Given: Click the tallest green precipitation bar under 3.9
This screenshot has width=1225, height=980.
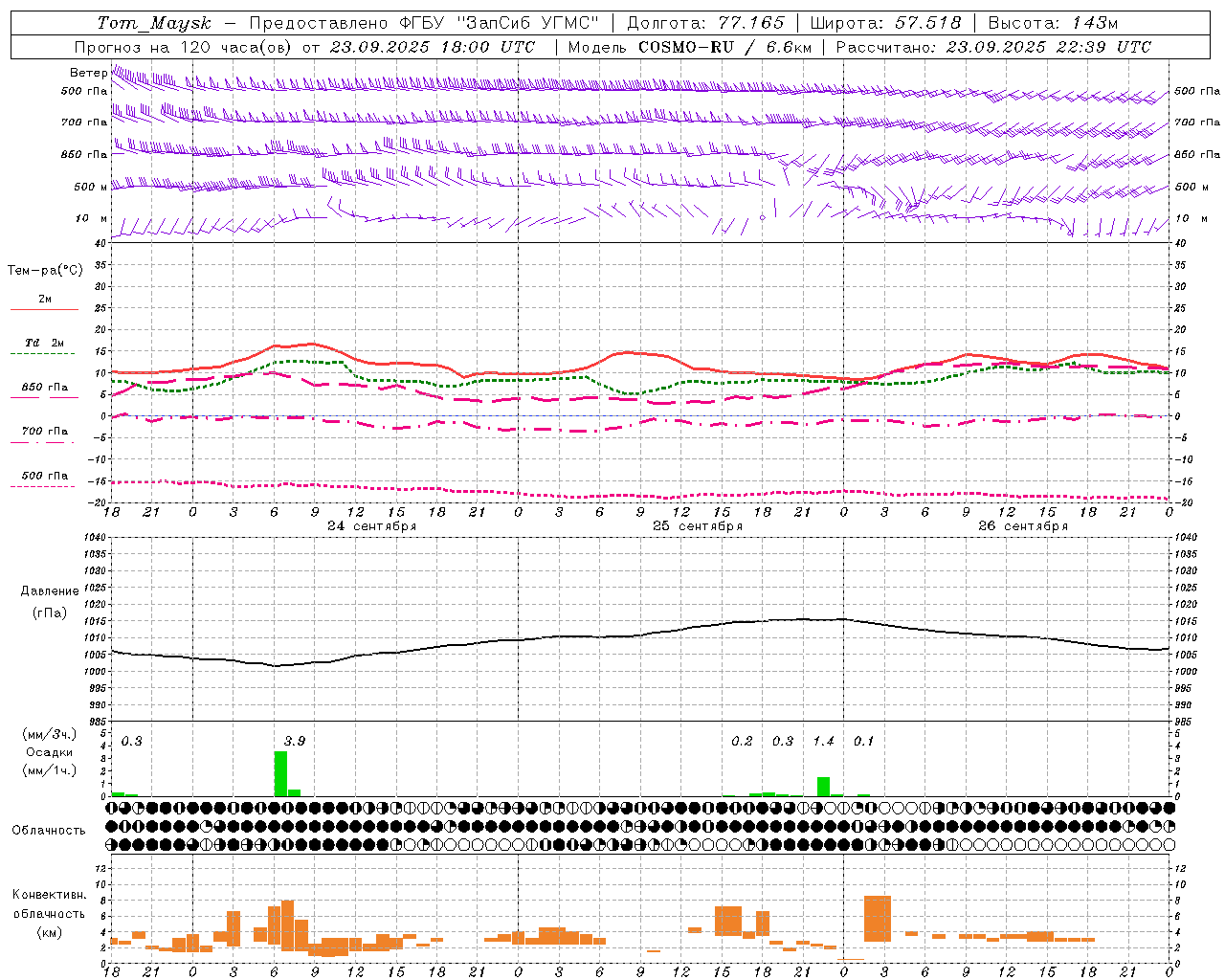Looking at the screenshot, I should tap(280, 773).
